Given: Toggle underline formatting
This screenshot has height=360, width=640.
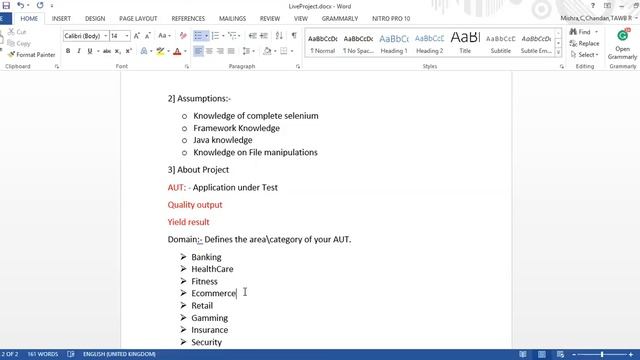Looking at the screenshot, I should 90,51.
